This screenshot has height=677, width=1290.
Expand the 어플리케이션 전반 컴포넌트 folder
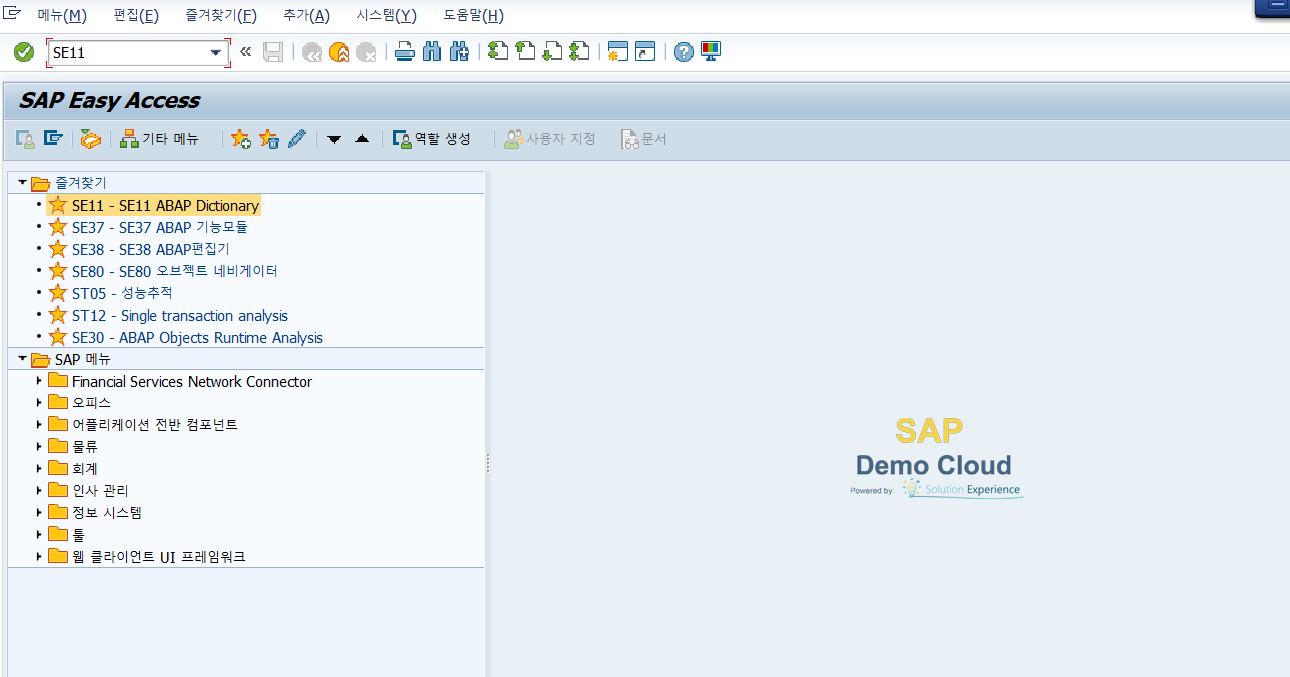(39, 425)
